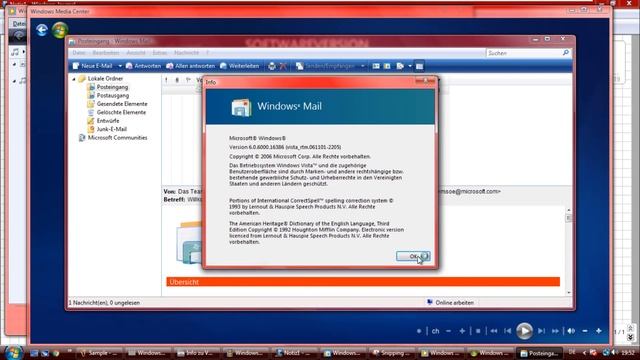Click the system tray volume speaker icon

tap(614, 353)
